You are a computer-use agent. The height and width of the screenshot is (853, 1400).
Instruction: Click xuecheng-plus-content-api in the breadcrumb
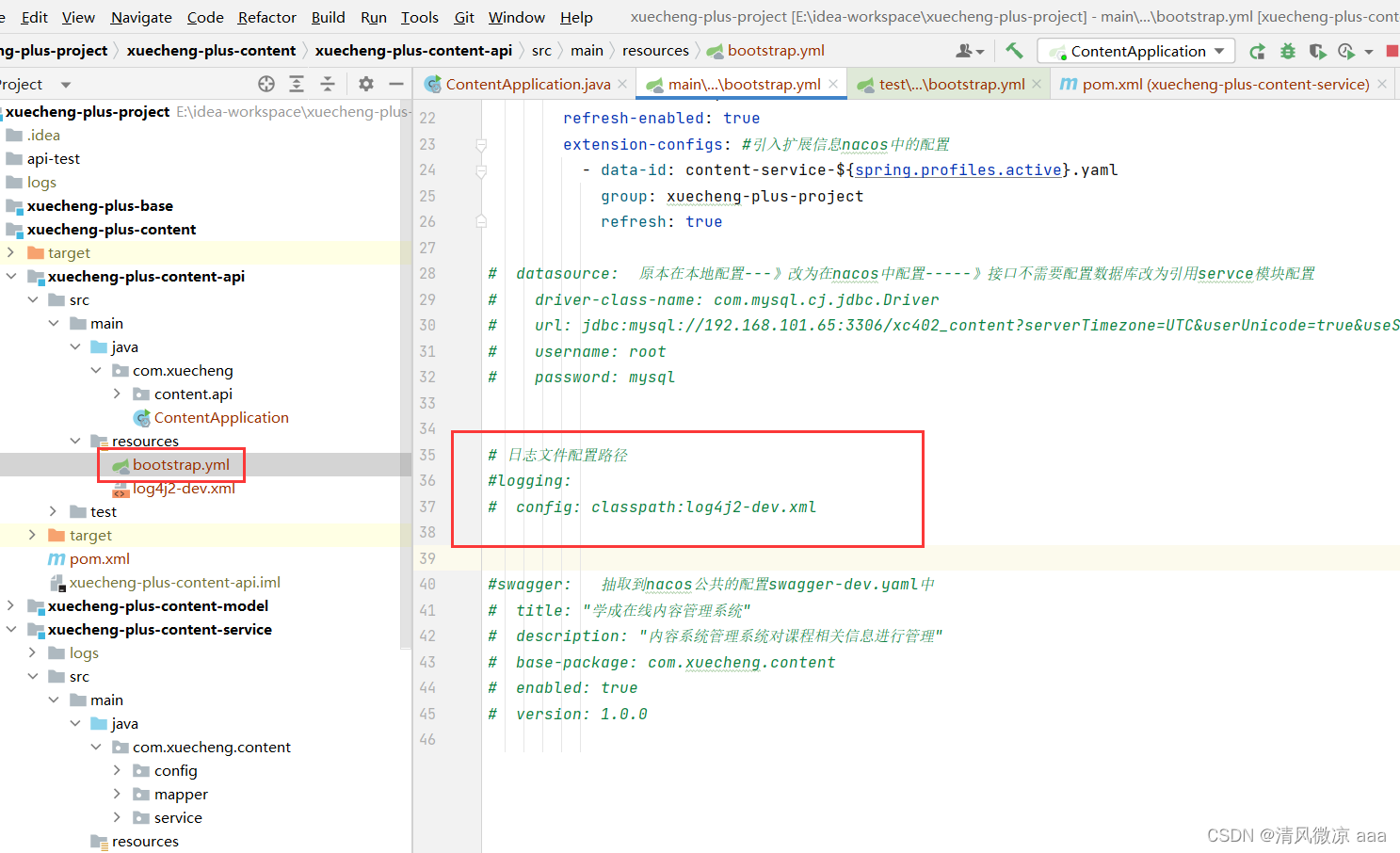tap(413, 51)
